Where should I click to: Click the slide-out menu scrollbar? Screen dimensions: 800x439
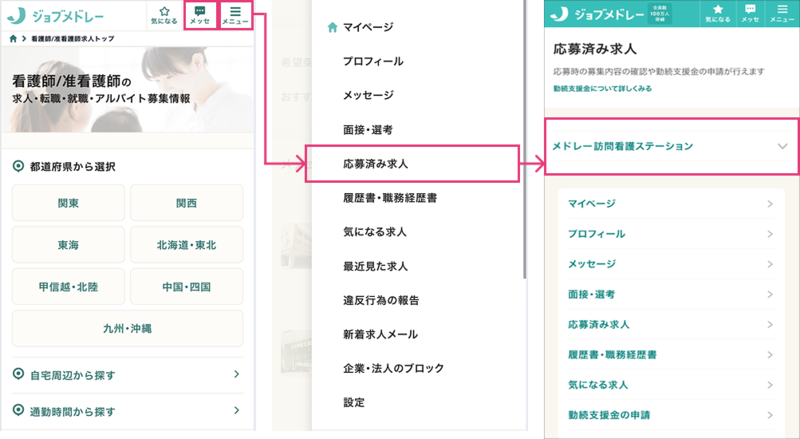point(524,138)
